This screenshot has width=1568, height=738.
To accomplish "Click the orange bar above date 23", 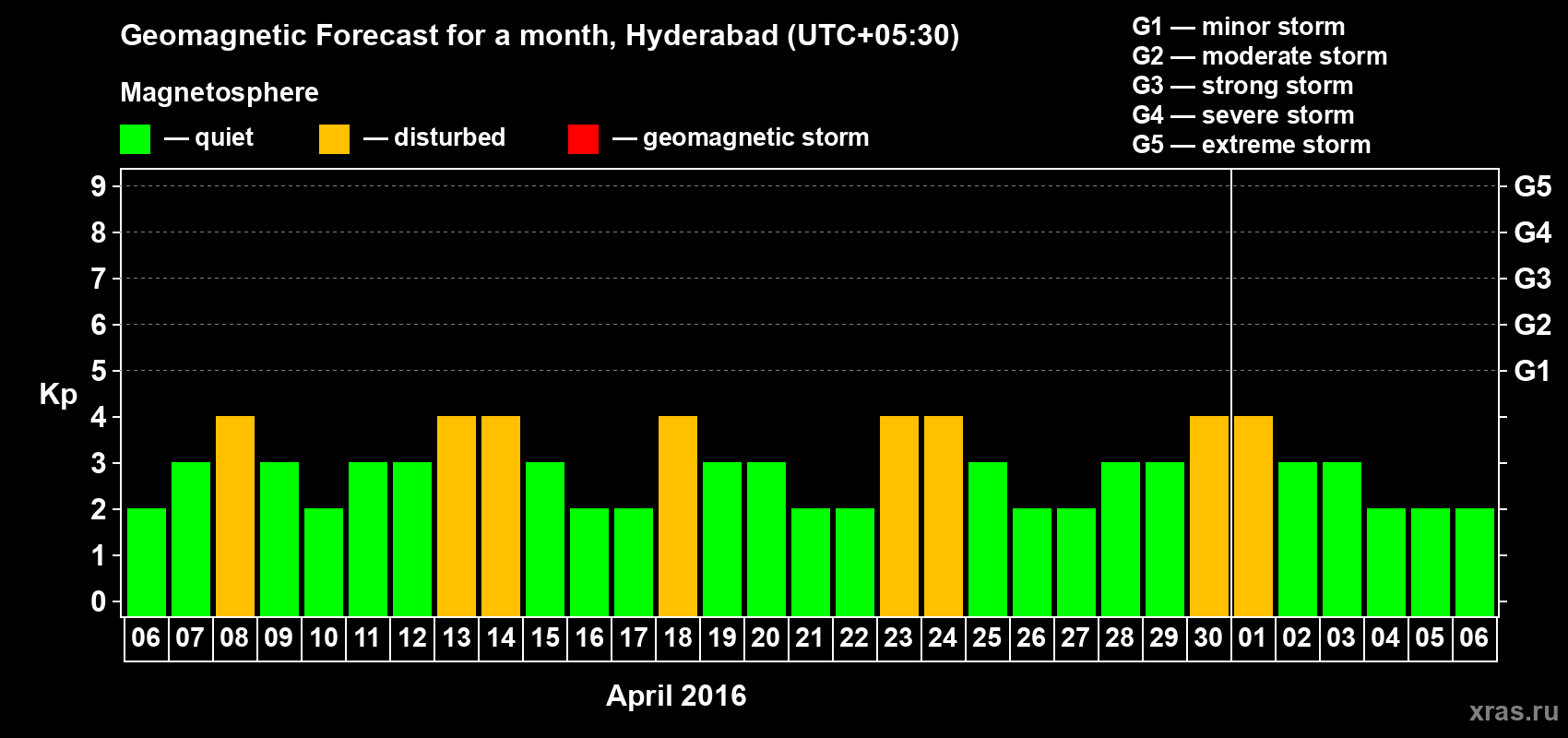I will [x=899, y=517].
